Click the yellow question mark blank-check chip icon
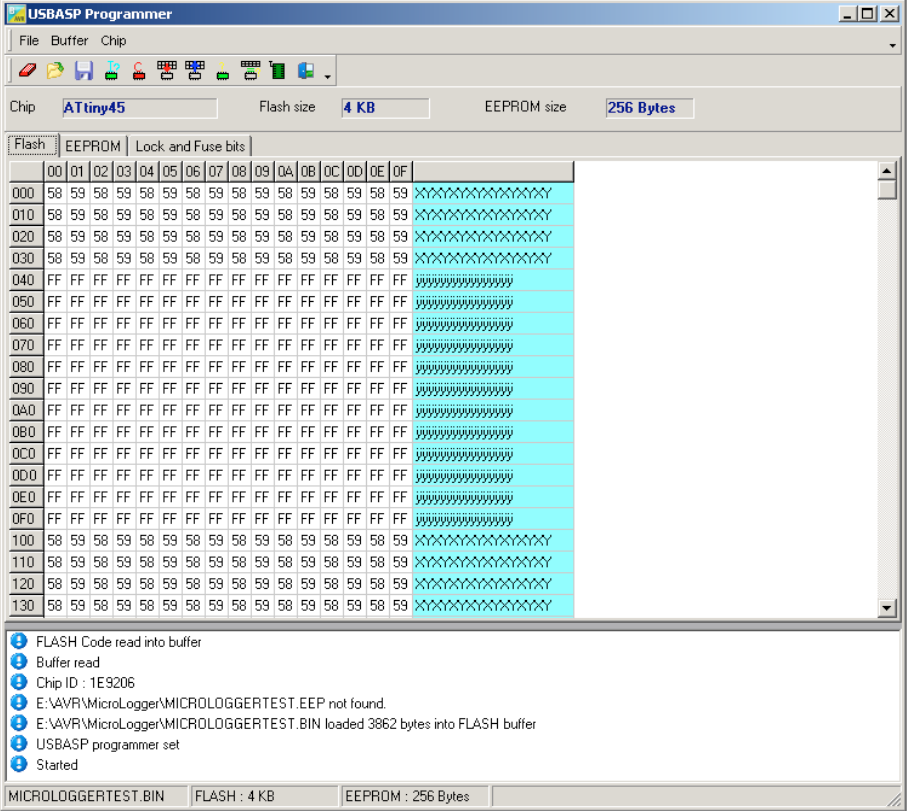 coord(222,71)
